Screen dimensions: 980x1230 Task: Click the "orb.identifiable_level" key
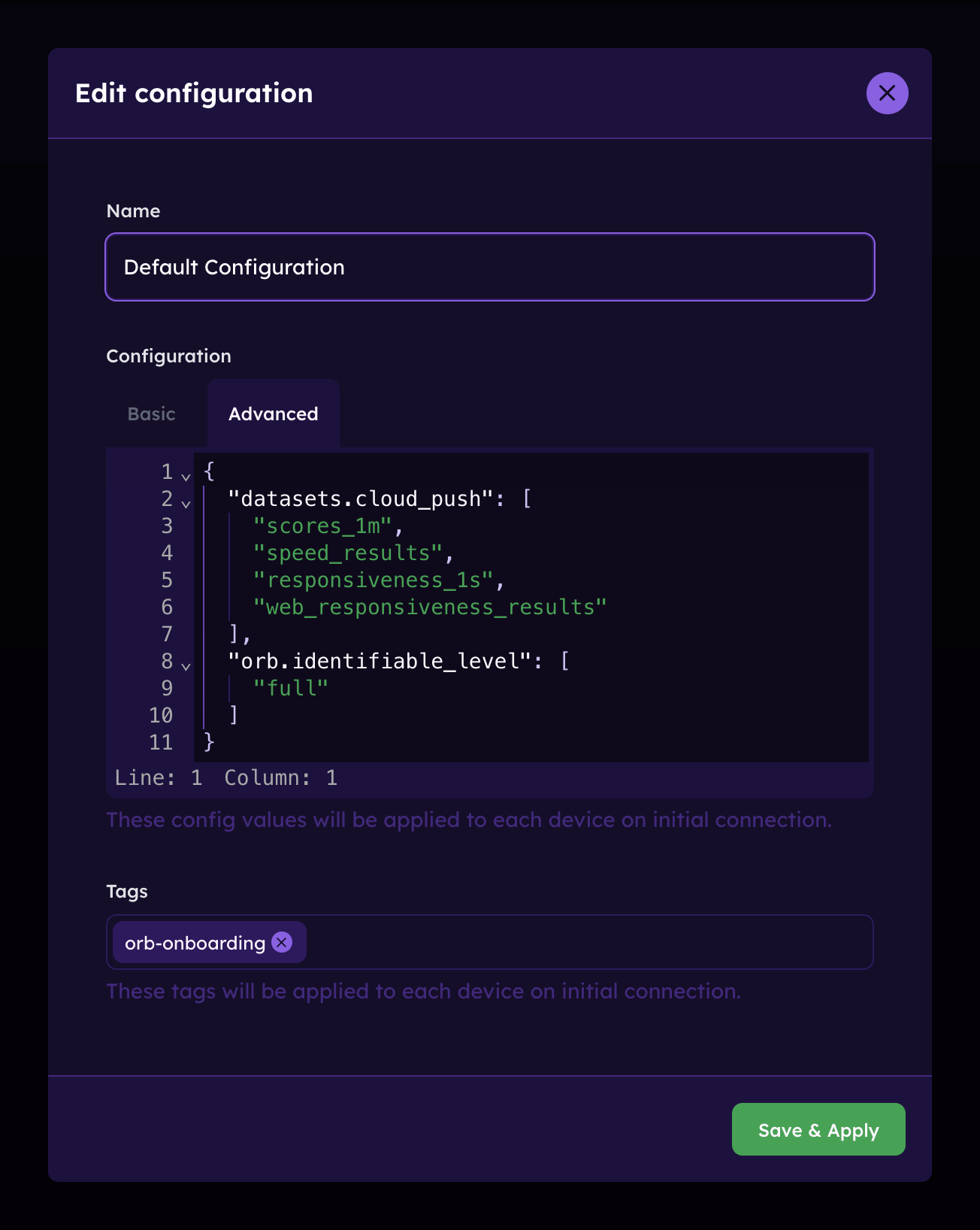pos(380,662)
